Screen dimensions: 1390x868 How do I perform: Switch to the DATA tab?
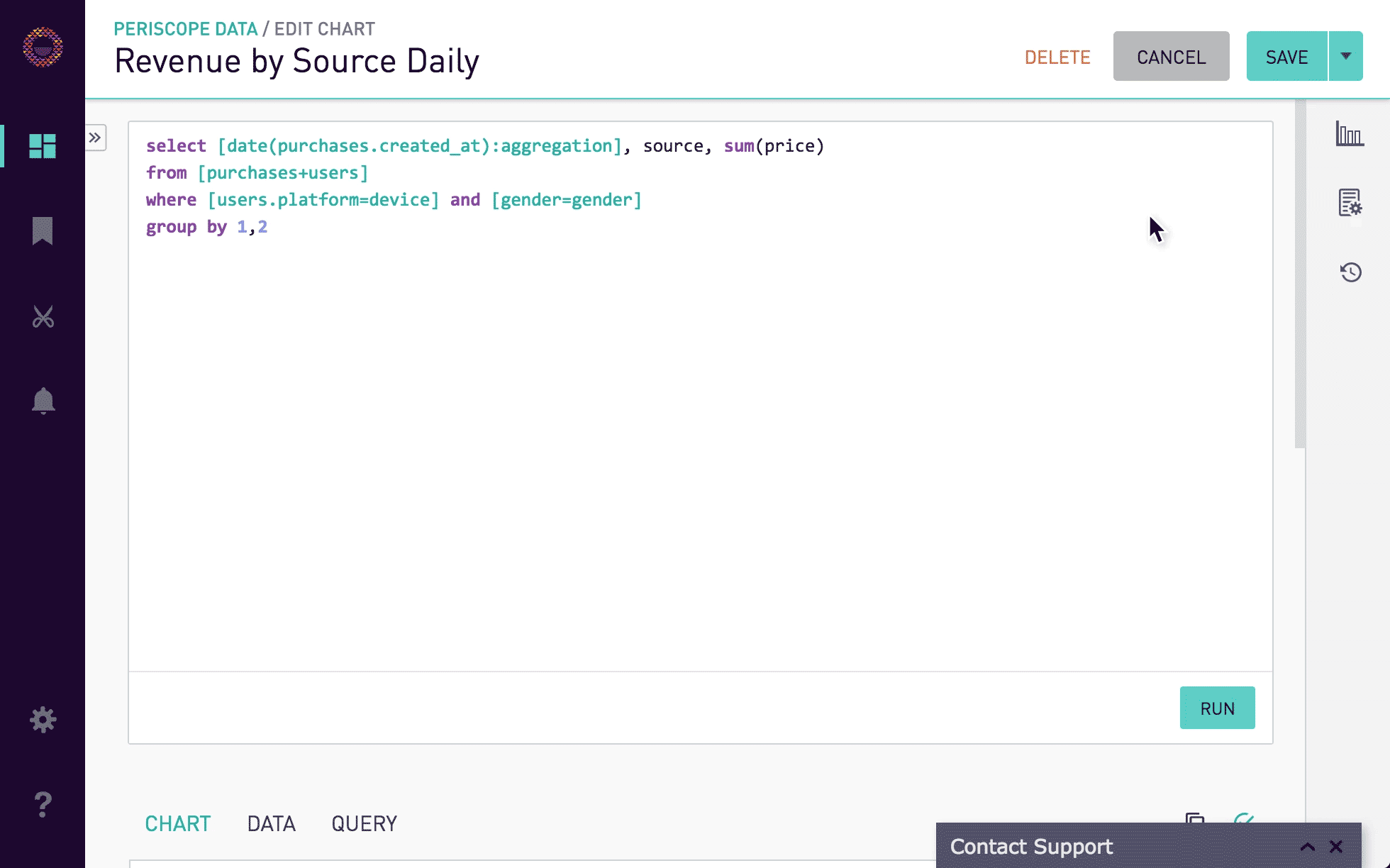[x=271, y=823]
